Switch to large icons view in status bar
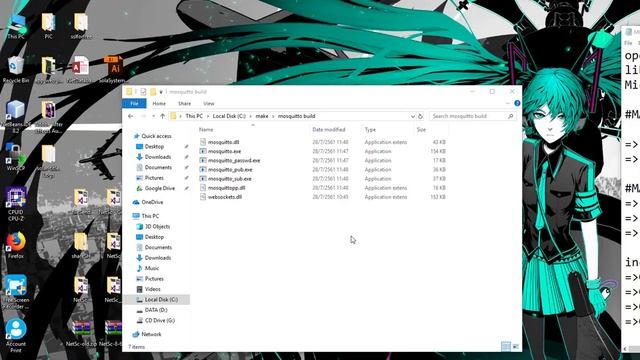The height and width of the screenshot is (360, 640). click(x=516, y=347)
